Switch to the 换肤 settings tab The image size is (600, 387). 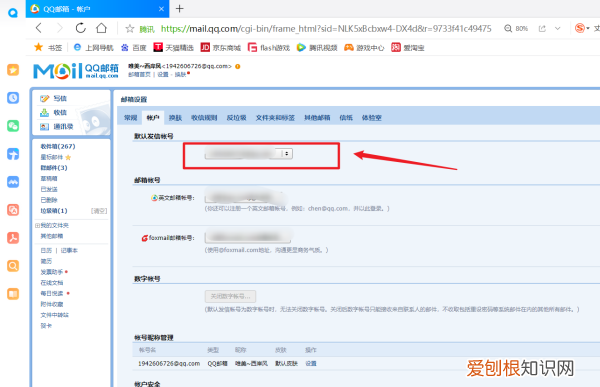(x=175, y=118)
